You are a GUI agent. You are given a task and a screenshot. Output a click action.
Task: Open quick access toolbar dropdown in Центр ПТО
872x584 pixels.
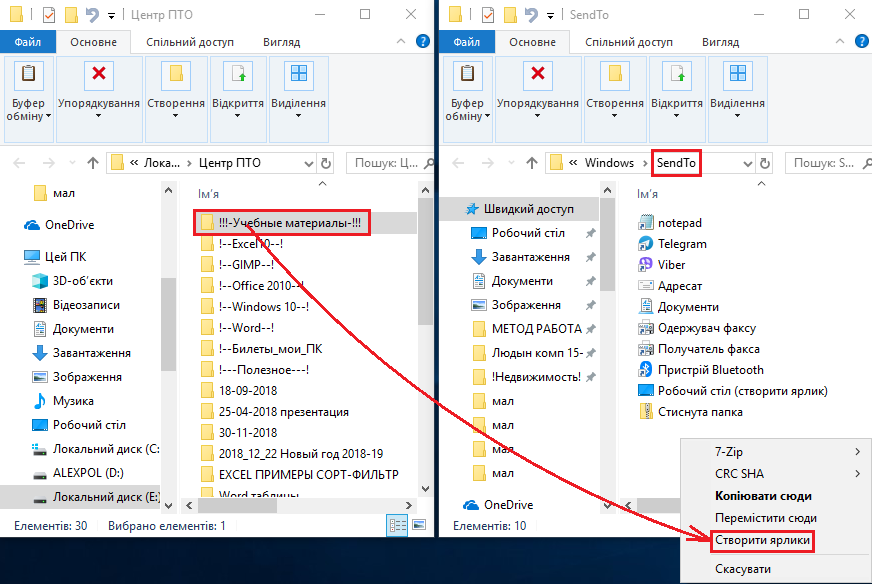[x=111, y=16]
